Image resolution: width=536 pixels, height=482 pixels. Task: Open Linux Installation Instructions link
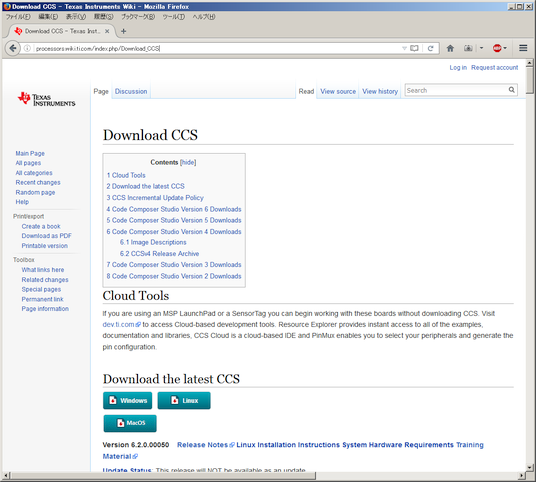point(288,445)
